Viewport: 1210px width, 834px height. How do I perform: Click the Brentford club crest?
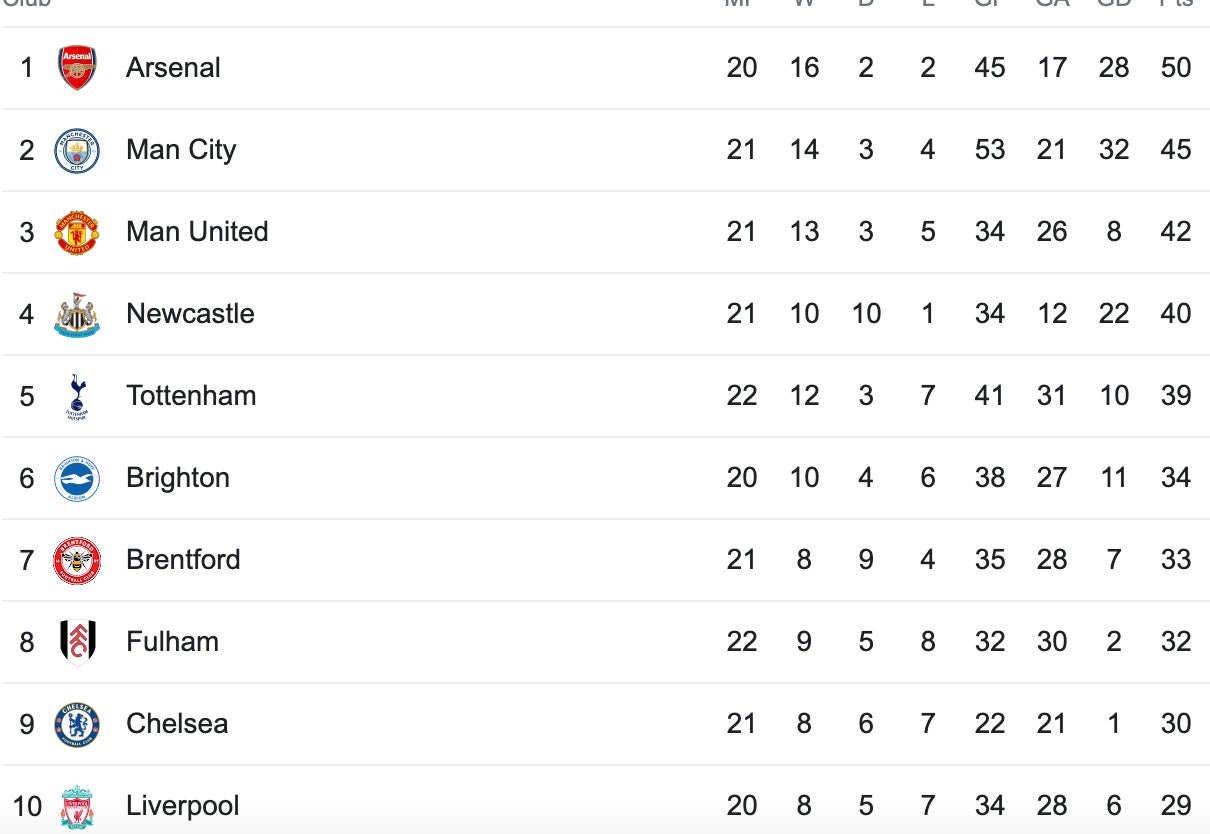coord(77,560)
